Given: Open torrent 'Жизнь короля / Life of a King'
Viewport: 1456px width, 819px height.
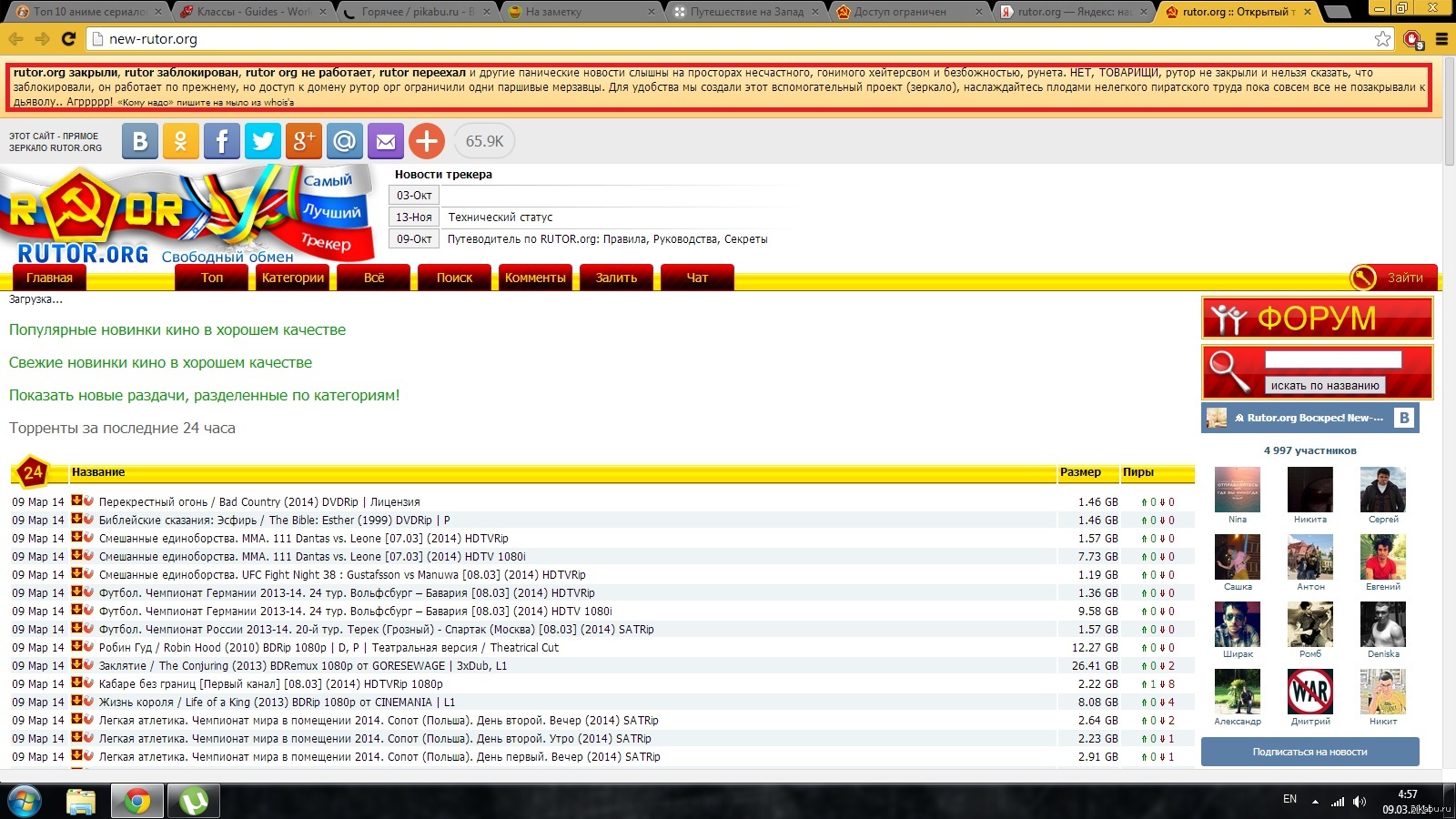Looking at the screenshot, I should pos(277,703).
